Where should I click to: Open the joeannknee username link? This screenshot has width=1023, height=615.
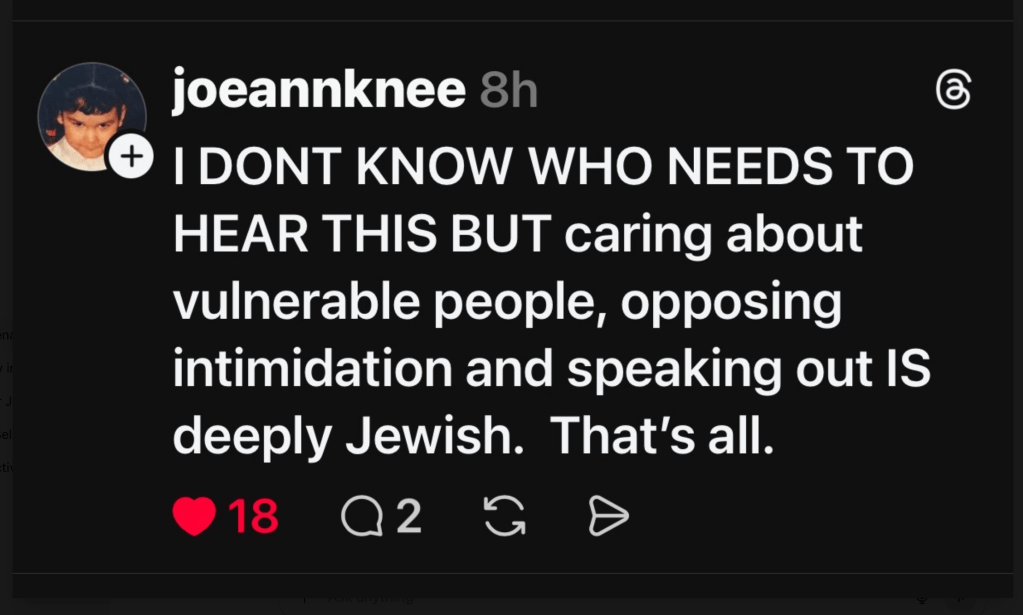[318, 93]
